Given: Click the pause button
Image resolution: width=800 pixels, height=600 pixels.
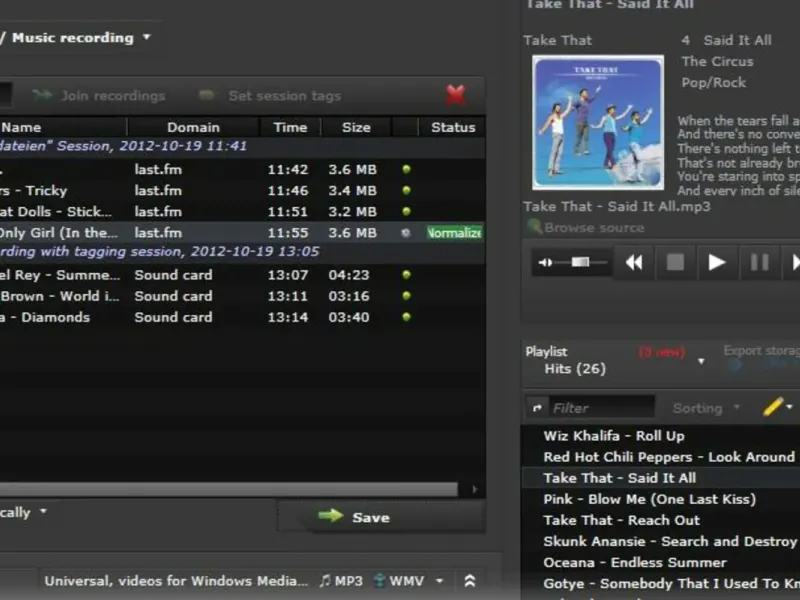Looking at the screenshot, I should point(760,263).
